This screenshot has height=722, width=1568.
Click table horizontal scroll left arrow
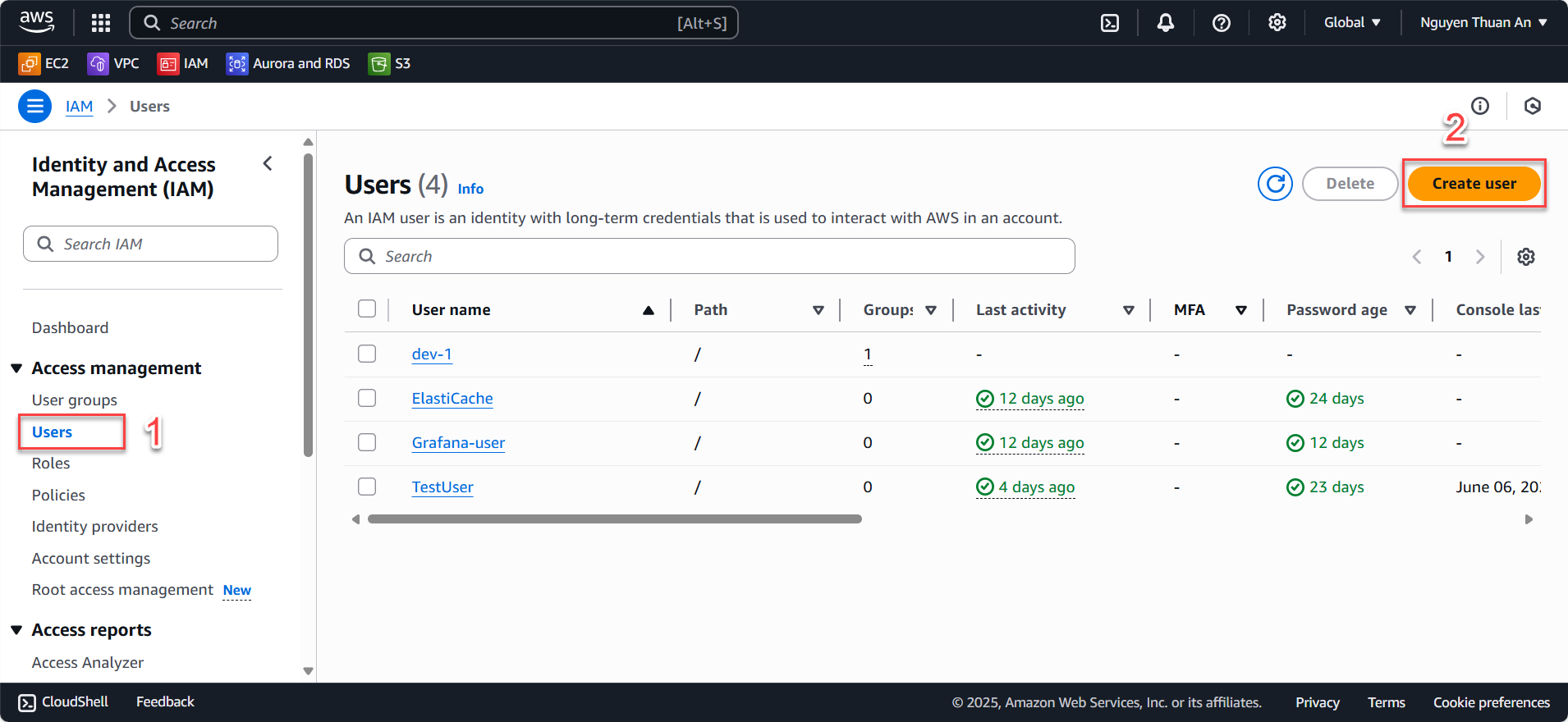[x=355, y=519]
